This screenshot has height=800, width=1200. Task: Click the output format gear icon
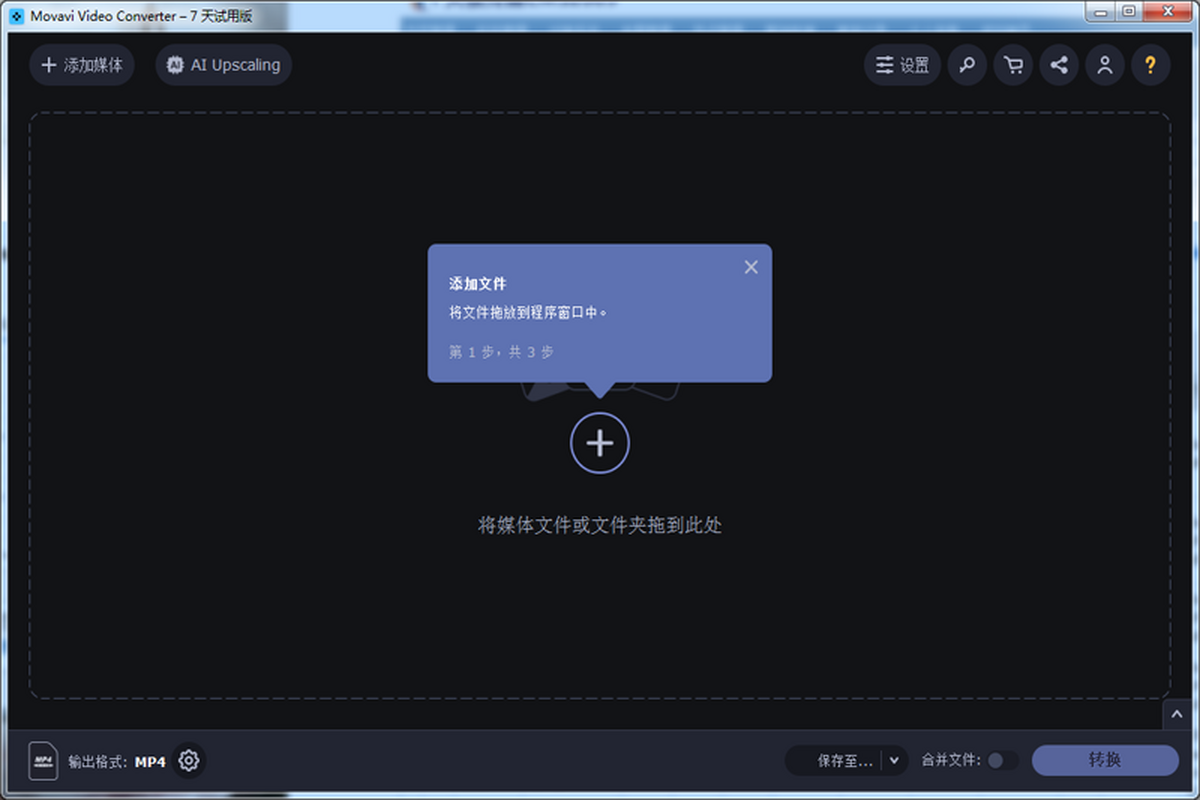click(x=188, y=761)
